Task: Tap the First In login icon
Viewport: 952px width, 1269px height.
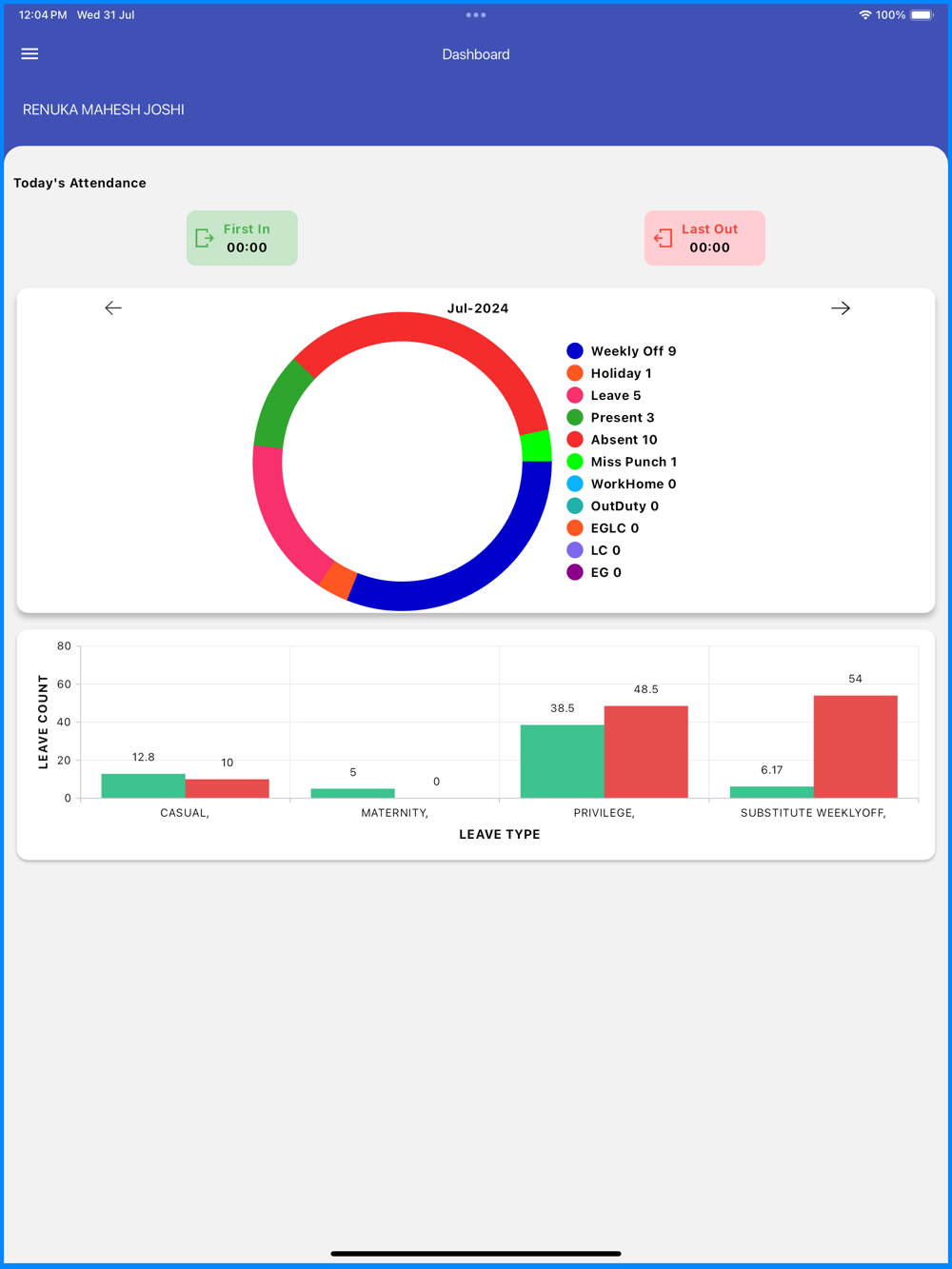Action: pos(205,238)
